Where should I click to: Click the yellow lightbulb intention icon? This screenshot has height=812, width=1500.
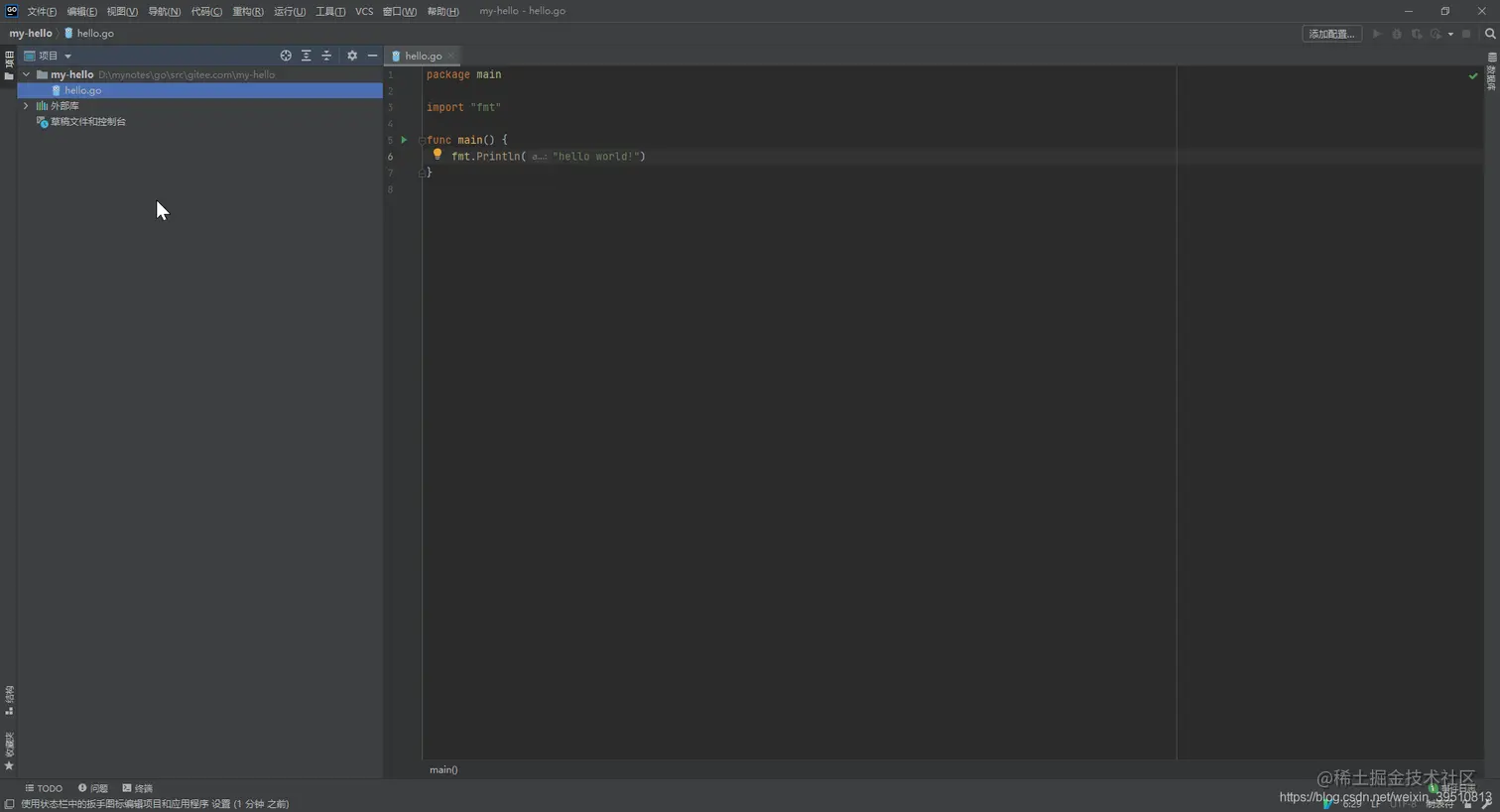coord(437,155)
